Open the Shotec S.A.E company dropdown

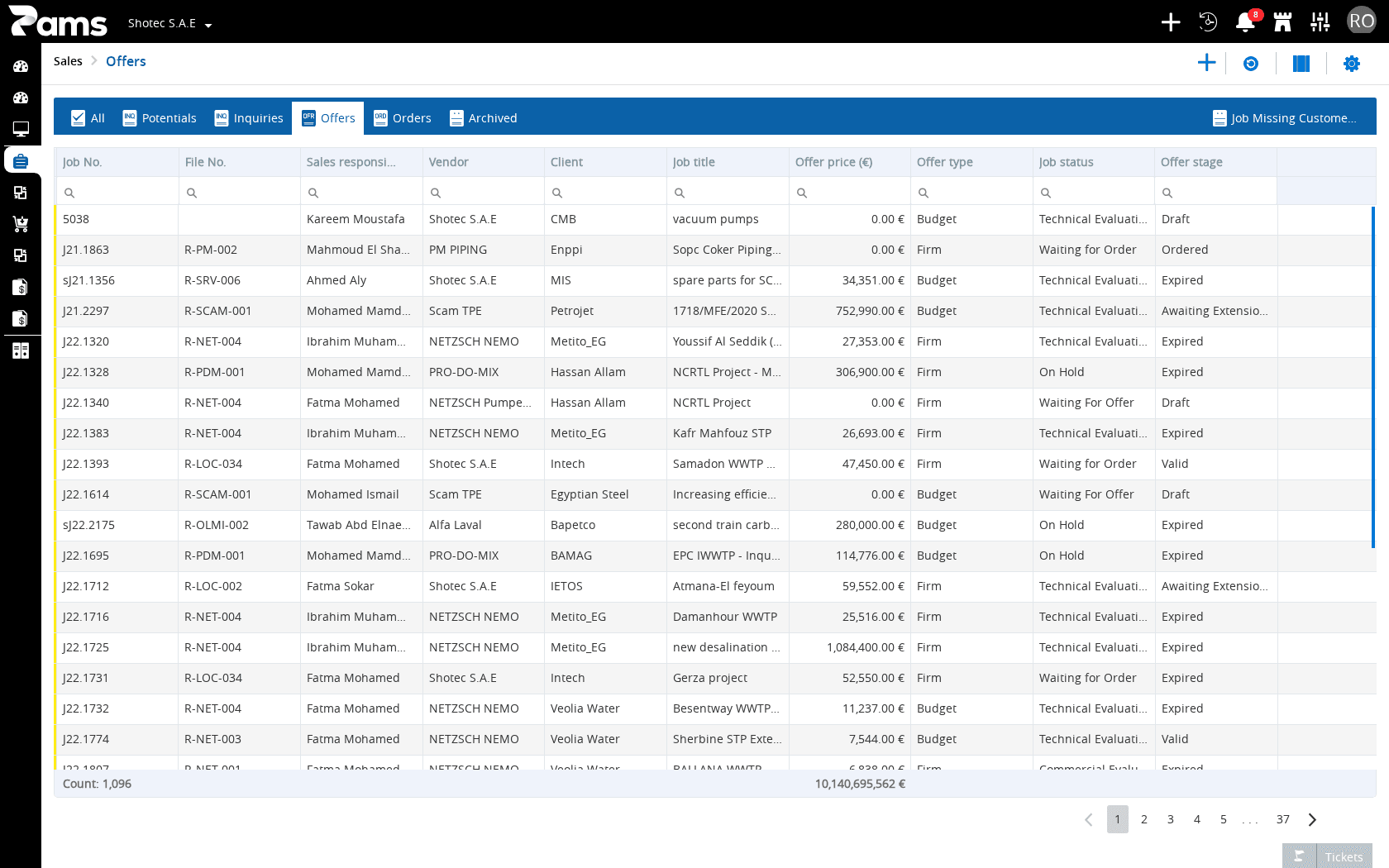coord(169,23)
